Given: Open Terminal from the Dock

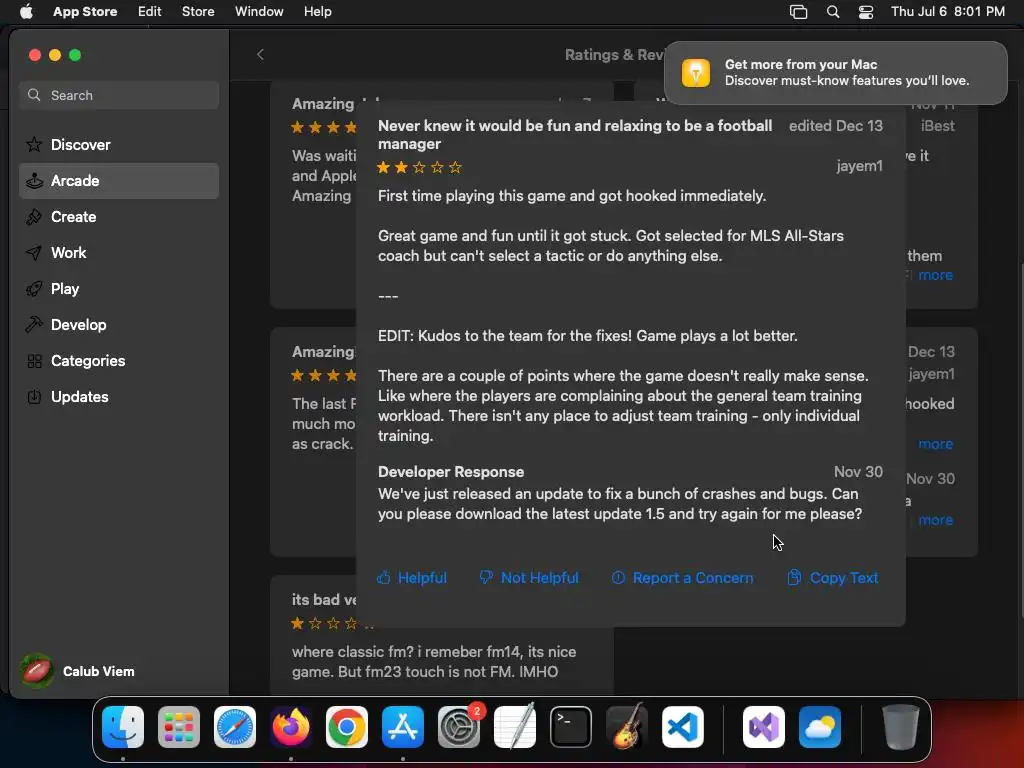Looking at the screenshot, I should pos(571,727).
